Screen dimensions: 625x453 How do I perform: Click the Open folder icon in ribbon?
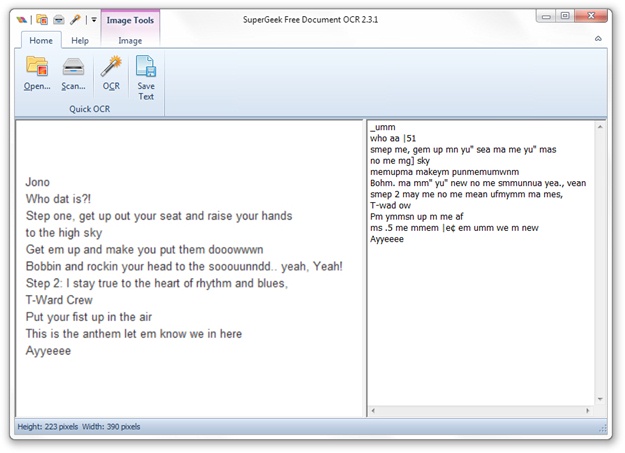pos(37,66)
